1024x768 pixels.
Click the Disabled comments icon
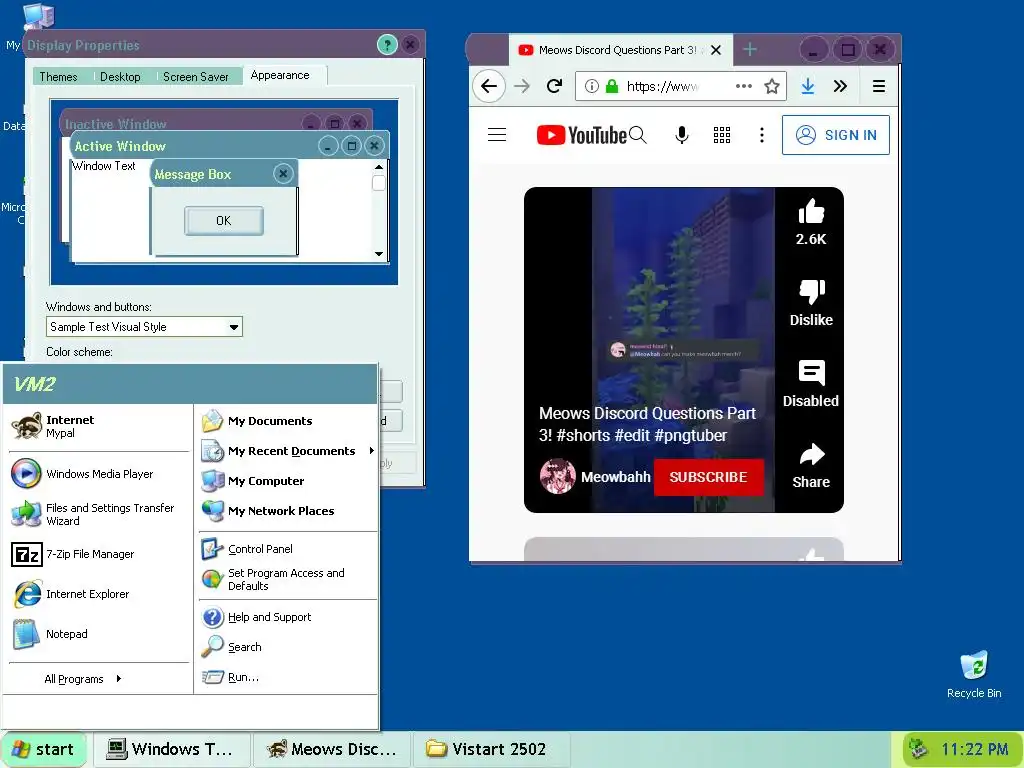pyautogui.click(x=811, y=373)
